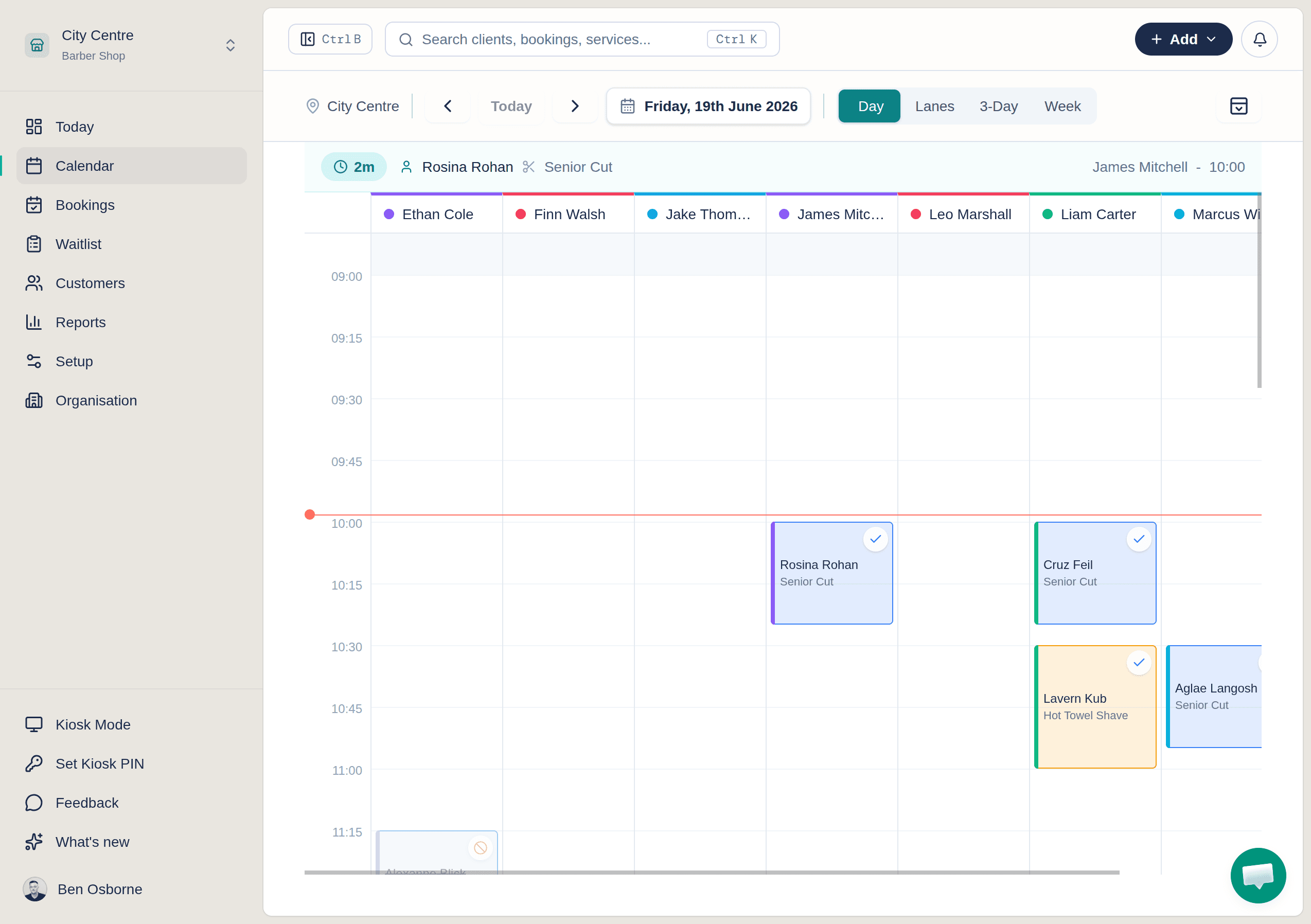Click the Jake Thom… column header
This screenshot has width=1311, height=924.
click(700, 214)
